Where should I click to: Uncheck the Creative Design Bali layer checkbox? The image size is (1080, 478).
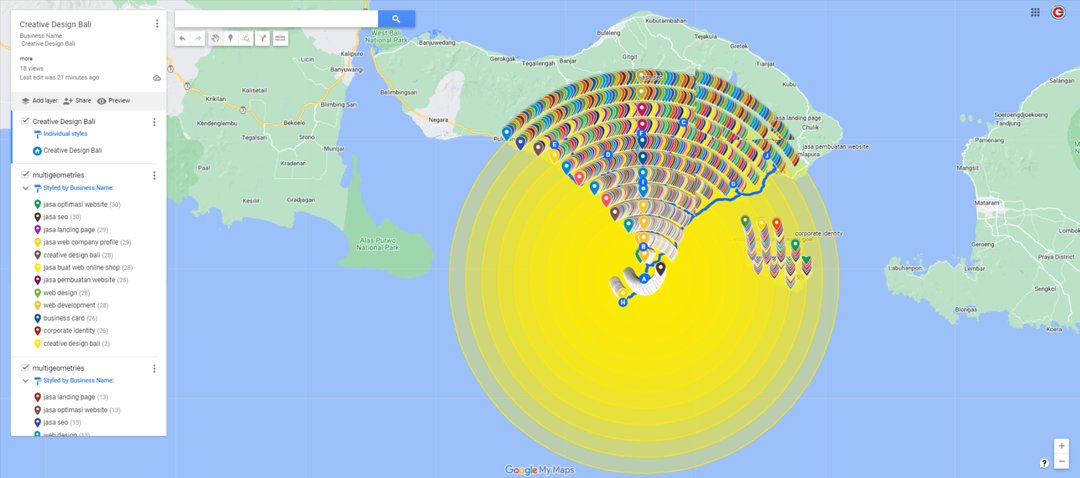point(25,121)
